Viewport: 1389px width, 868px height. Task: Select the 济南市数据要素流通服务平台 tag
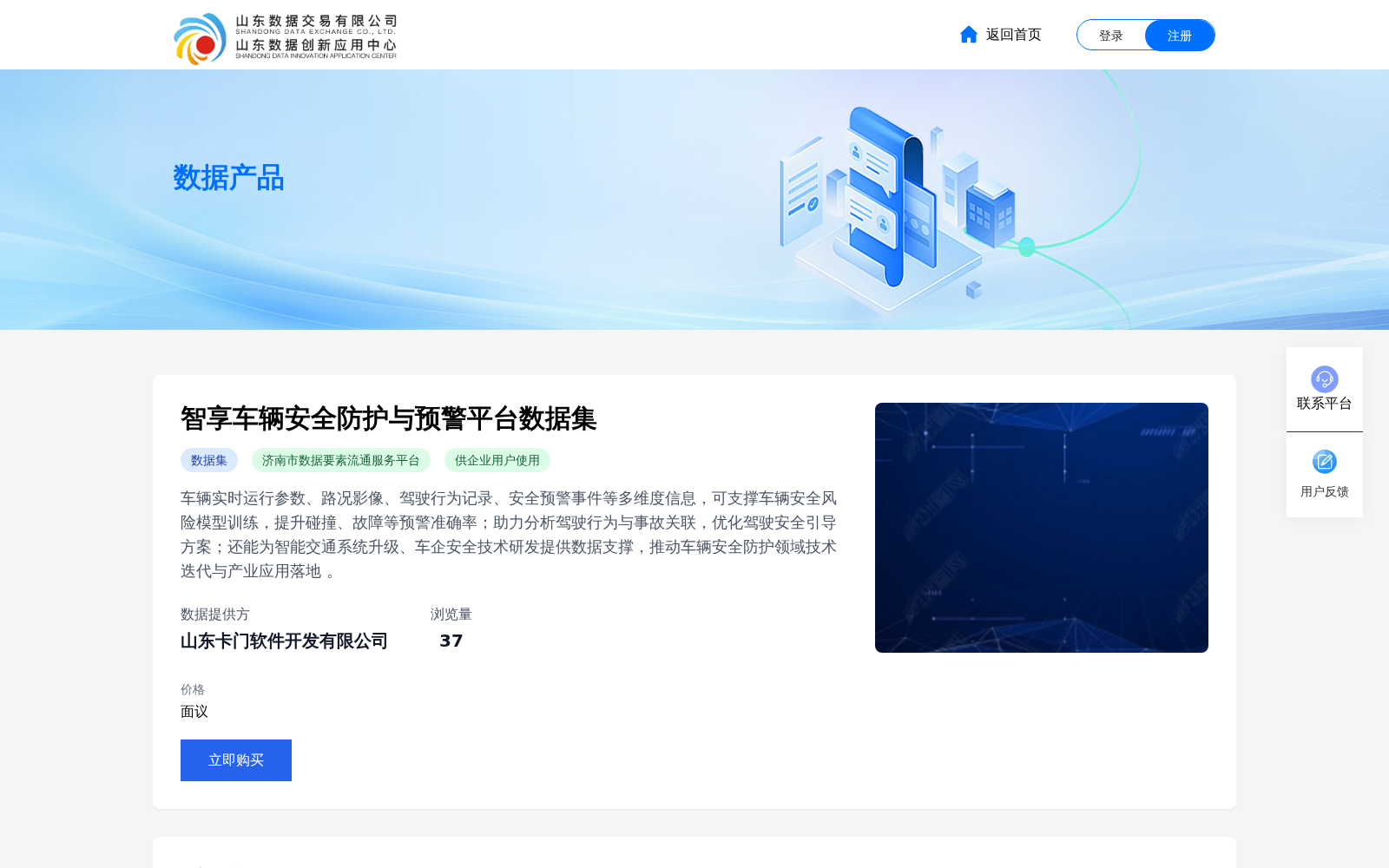[341, 460]
